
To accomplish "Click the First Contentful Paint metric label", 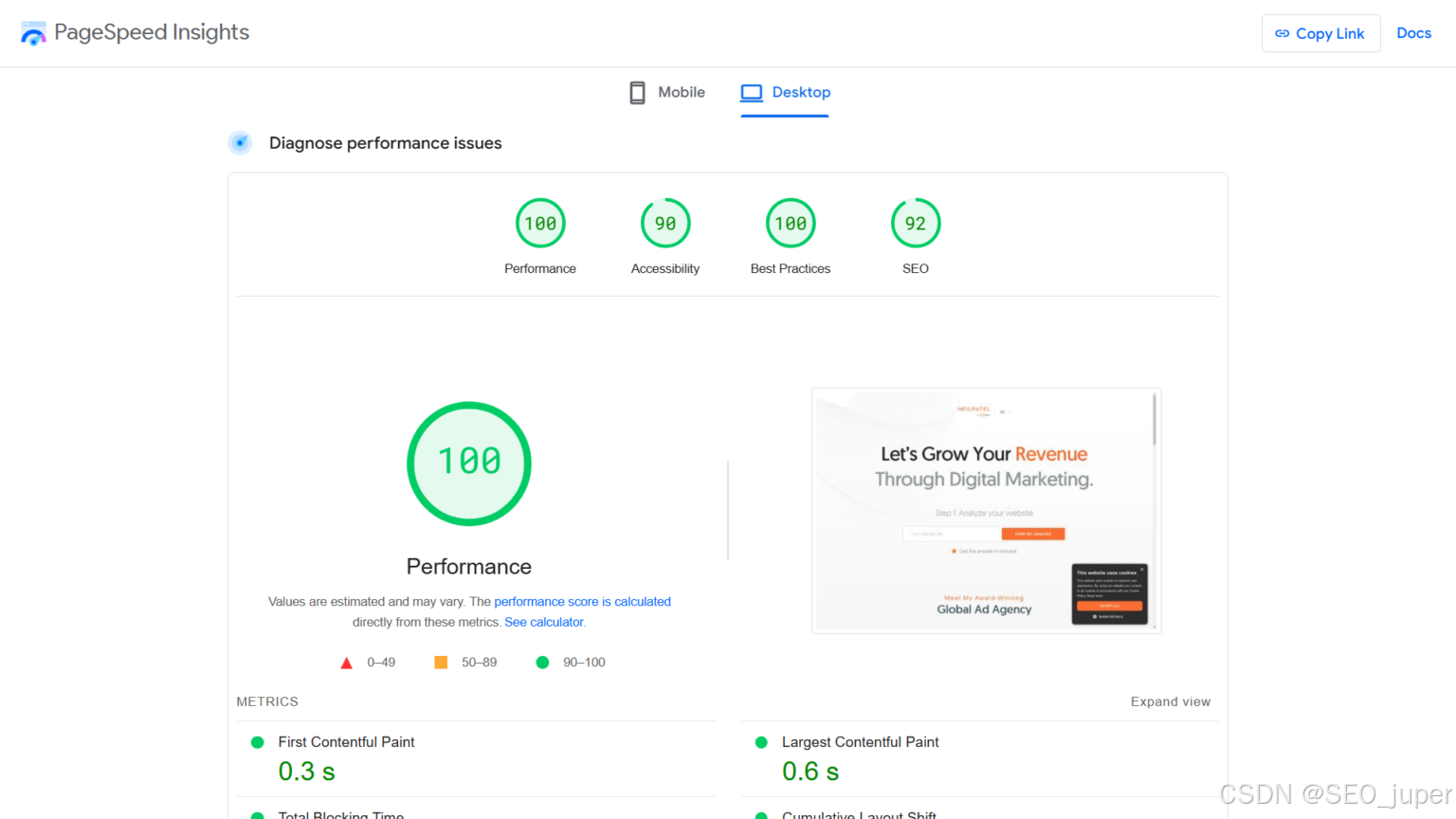I will click(346, 742).
